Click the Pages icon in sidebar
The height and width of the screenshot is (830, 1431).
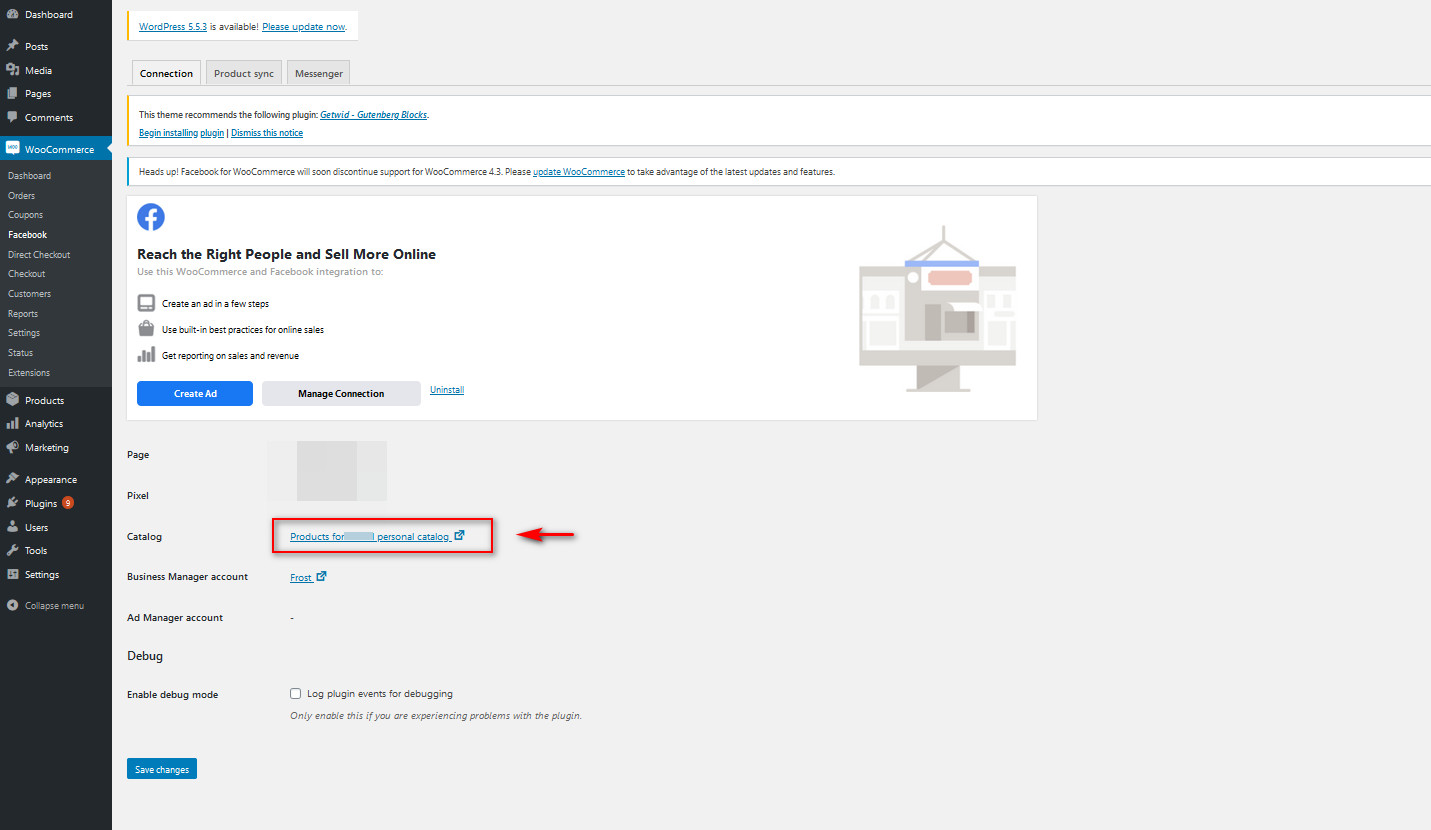point(12,93)
